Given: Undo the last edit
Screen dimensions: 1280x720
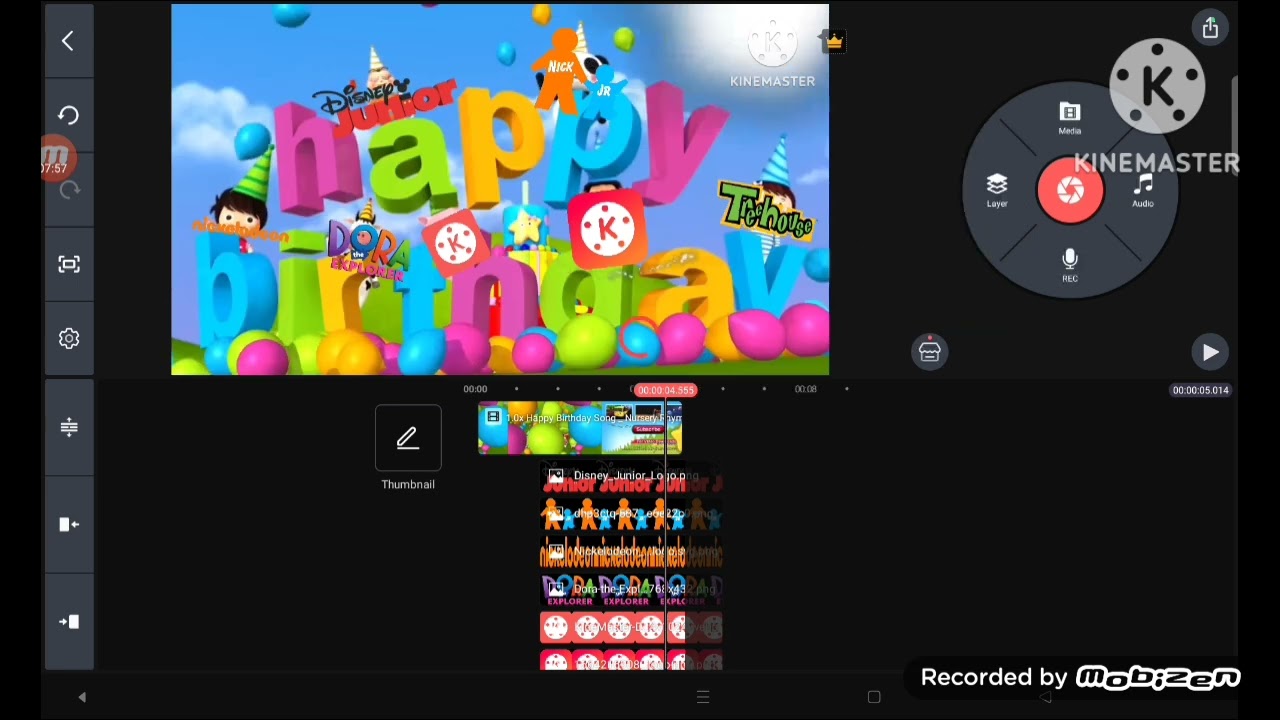Looking at the screenshot, I should pyautogui.click(x=68, y=115).
